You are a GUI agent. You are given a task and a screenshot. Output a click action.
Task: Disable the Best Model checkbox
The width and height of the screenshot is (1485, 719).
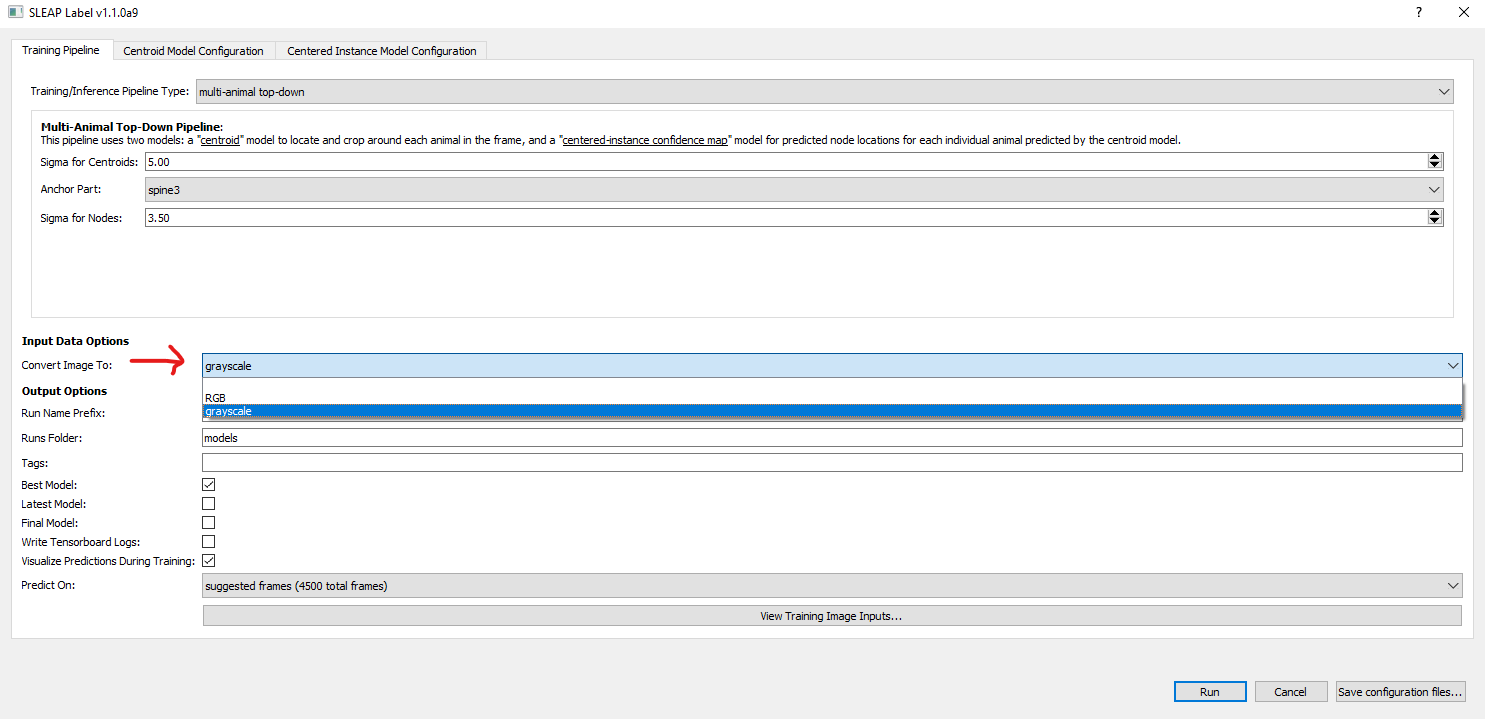(x=208, y=484)
